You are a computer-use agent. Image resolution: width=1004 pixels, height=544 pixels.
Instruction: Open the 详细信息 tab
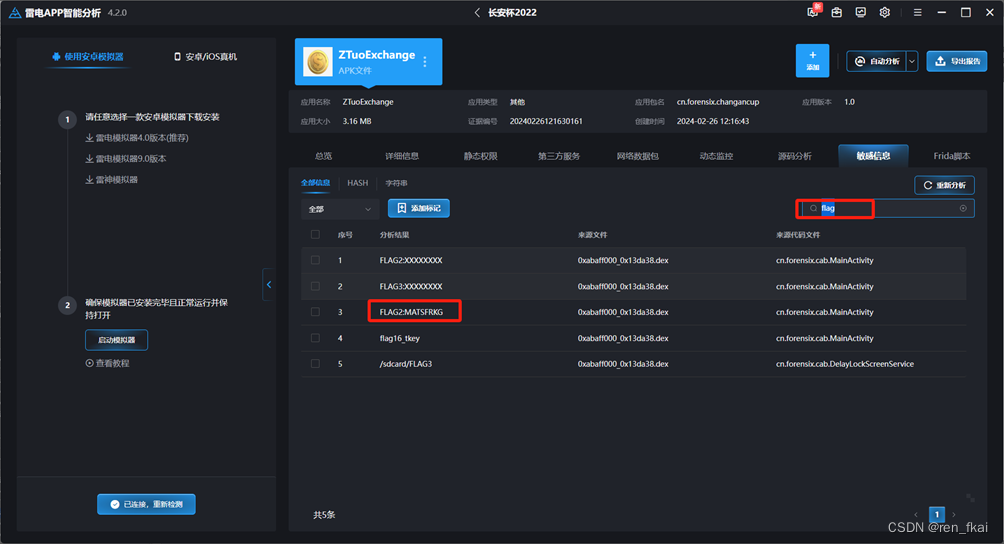pos(402,156)
